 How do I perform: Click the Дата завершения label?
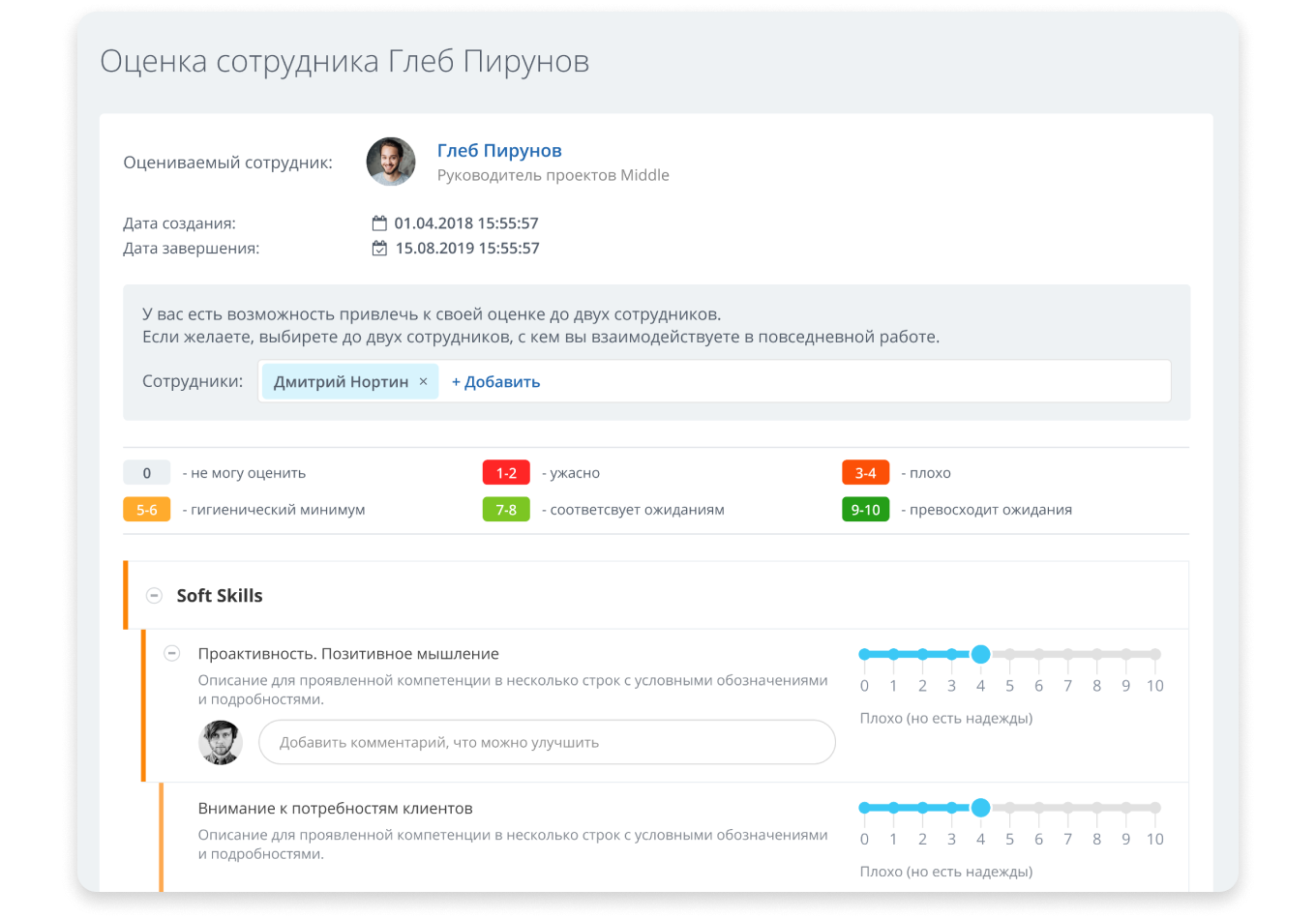191,249
